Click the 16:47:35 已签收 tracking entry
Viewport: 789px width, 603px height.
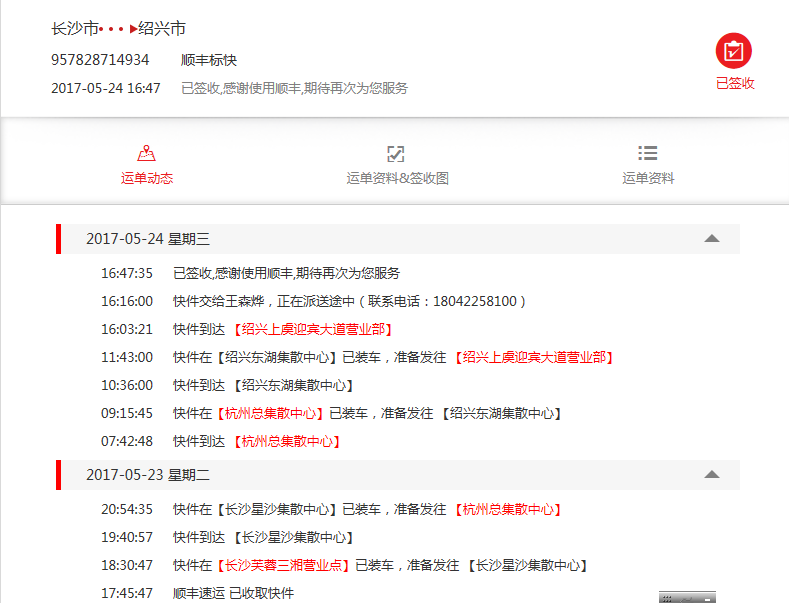[251, 273]
